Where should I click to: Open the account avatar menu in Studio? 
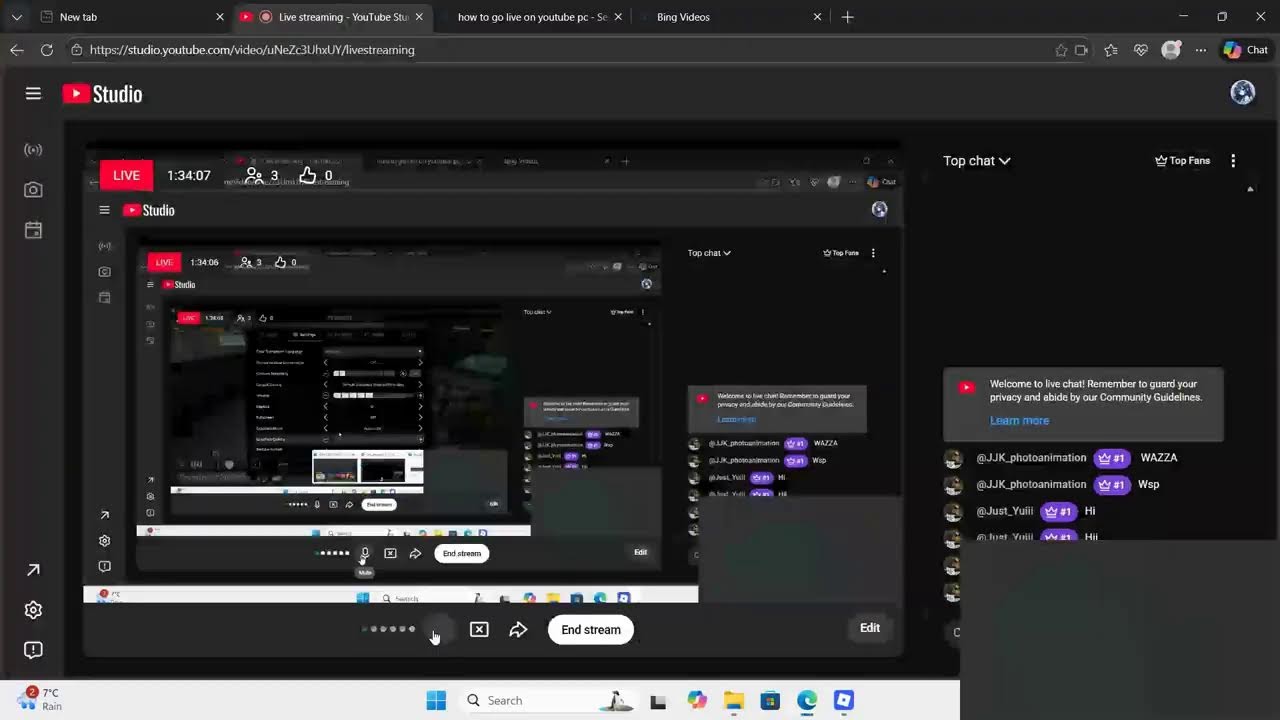[x=1242, y=93]
